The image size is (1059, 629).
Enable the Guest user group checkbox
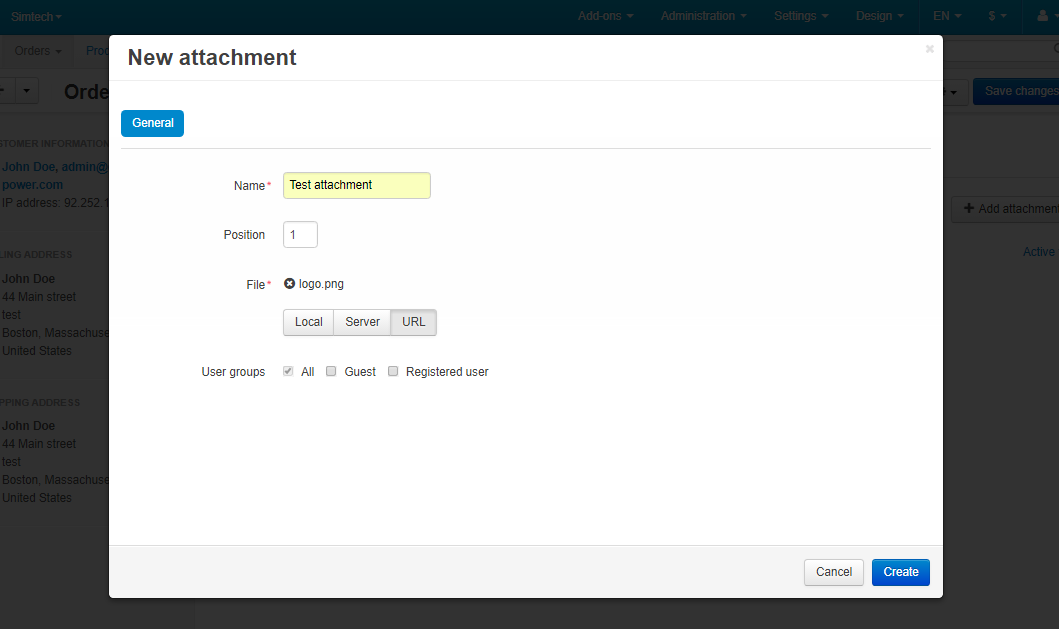coord(331,371)
